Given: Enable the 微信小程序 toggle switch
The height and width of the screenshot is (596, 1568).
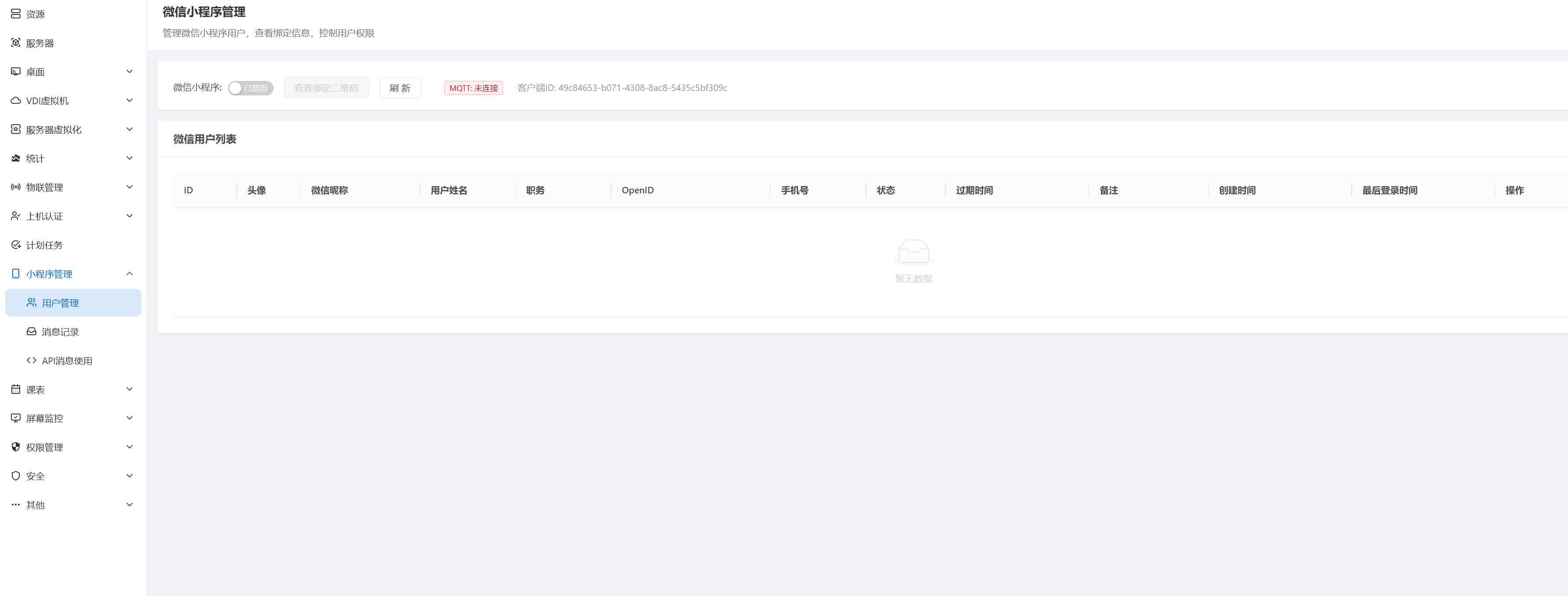Looking at the screenshot, I should tap(250, 88).
